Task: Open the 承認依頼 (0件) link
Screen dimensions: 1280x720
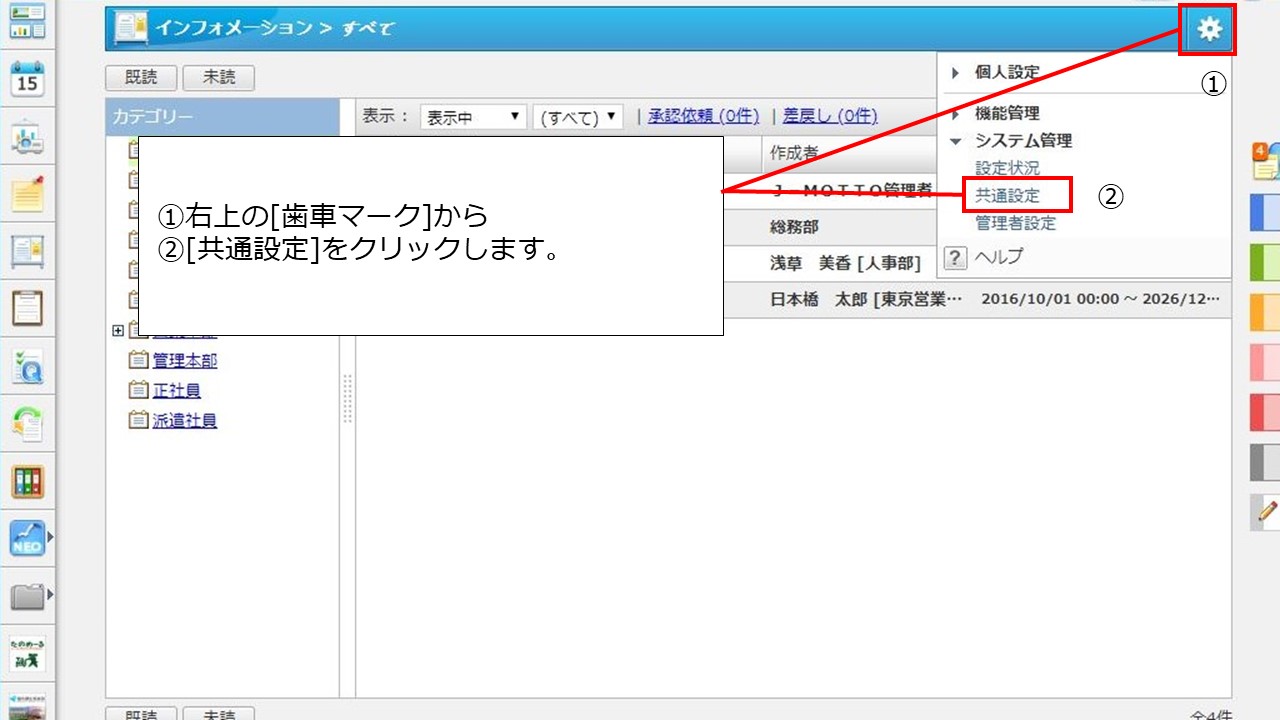Action: click(703, 116)
